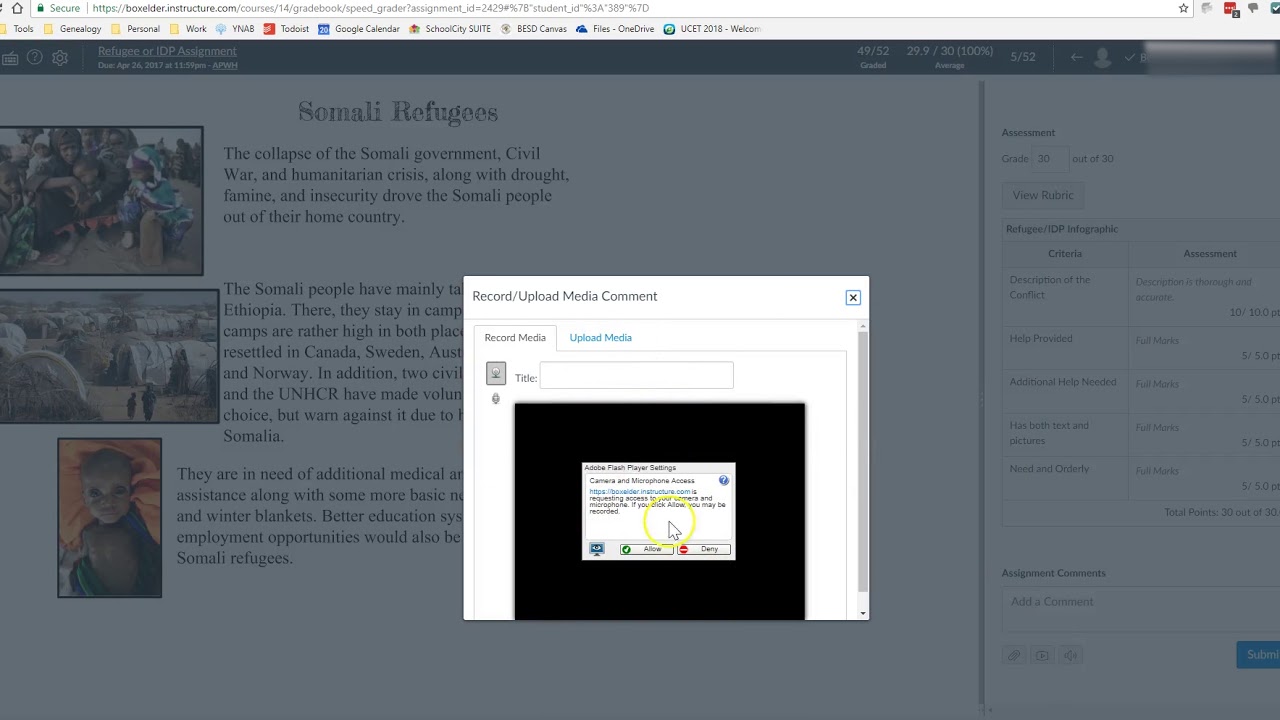Open the SpeedGrader gradebook icon
The image size is (1280, 720).
(10, 58)
